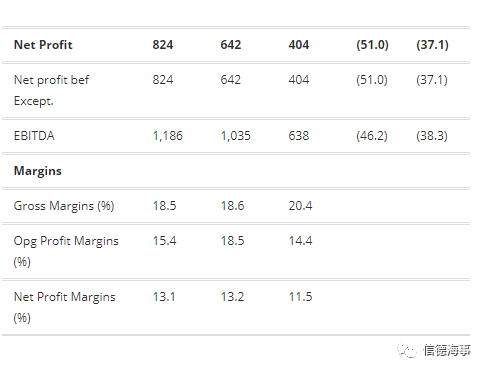Click the gross margin value 20.4
486x372 pixels.
coord(300,206)
